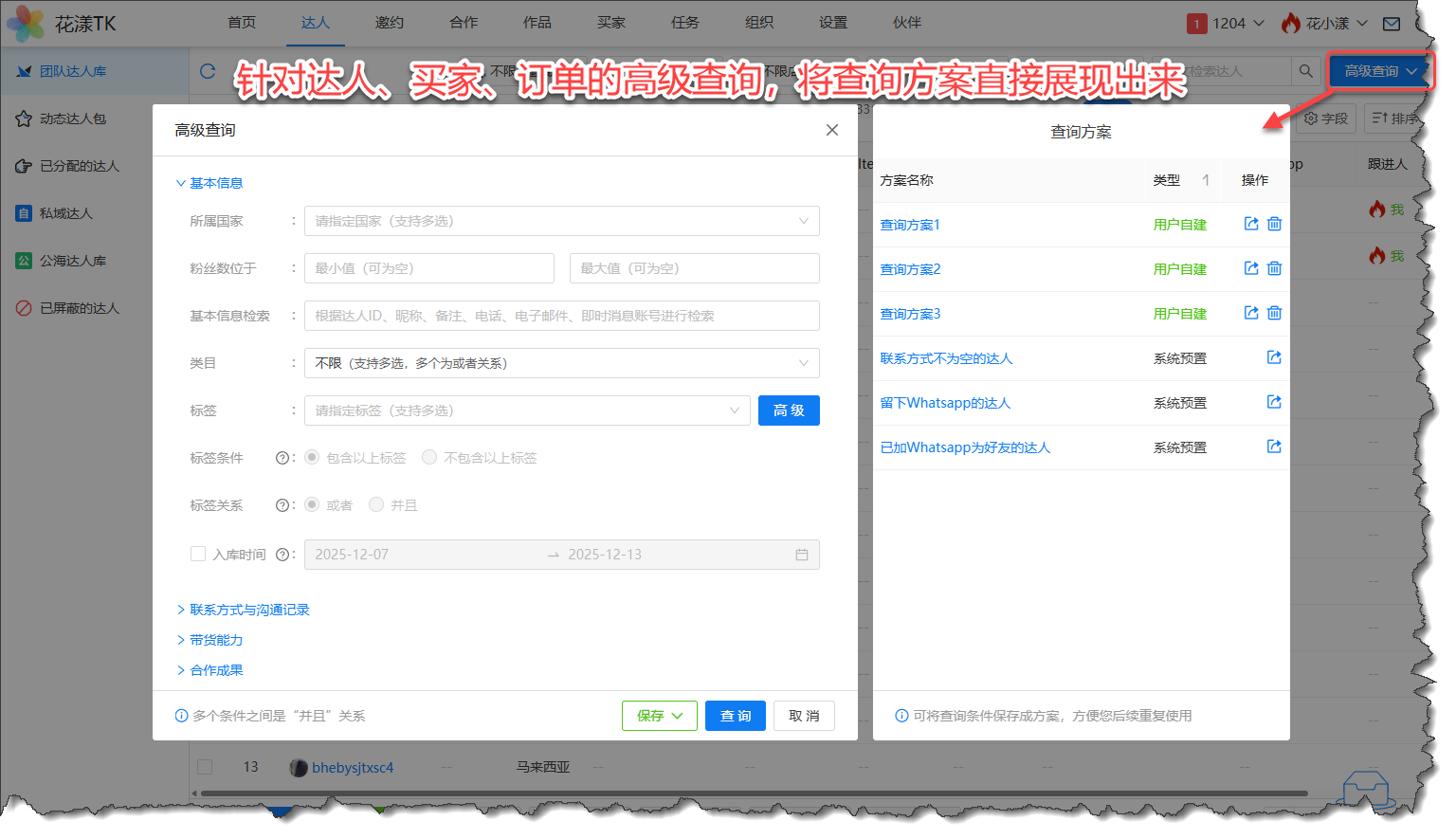This screenshot has height=839, width=1456.
Task: Select the 并且 tag relation radio
Action: pyautogui.click(x=376, y=505)
